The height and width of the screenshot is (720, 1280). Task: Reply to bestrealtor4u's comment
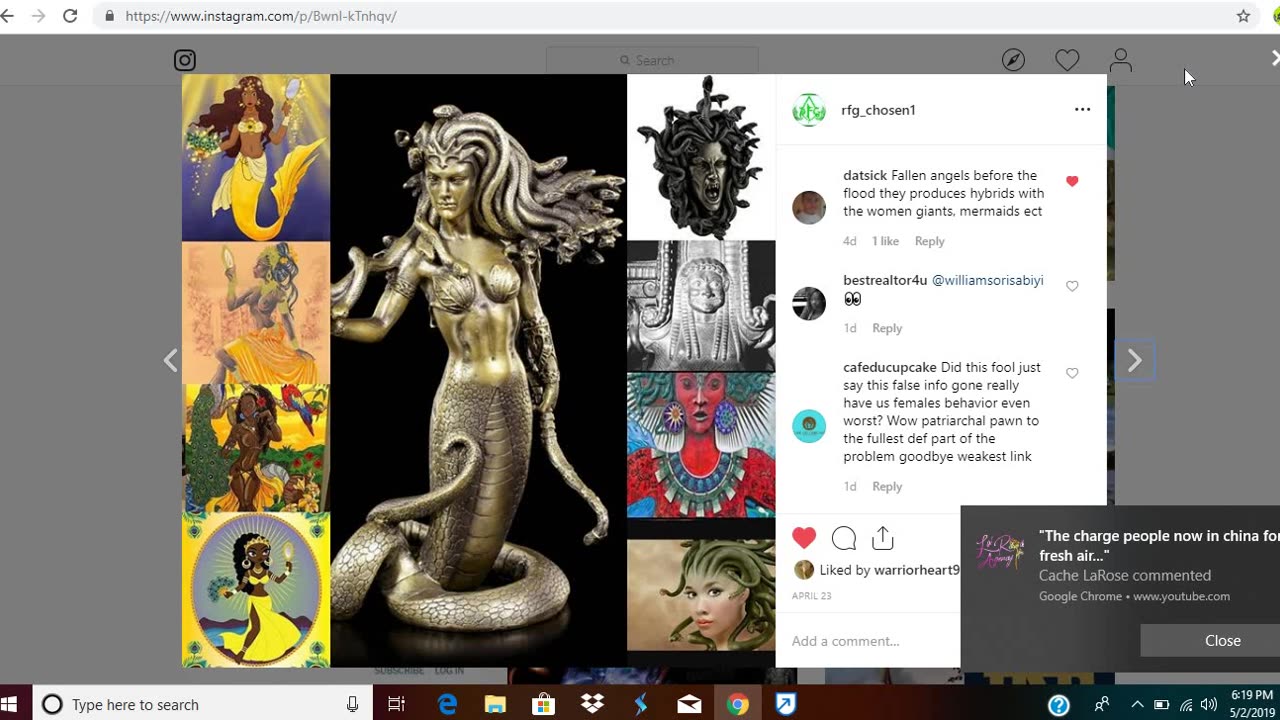pos(887,328)
